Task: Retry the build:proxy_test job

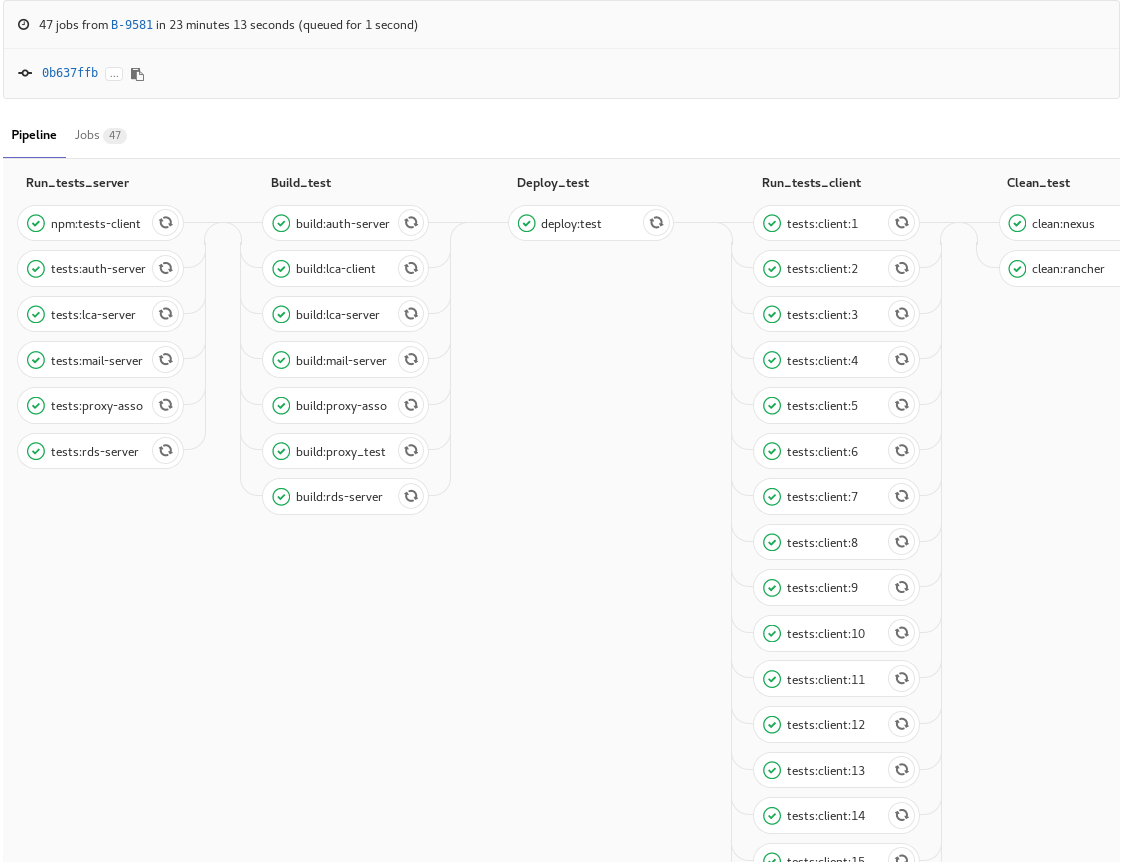Action: [x=411, y=451]
